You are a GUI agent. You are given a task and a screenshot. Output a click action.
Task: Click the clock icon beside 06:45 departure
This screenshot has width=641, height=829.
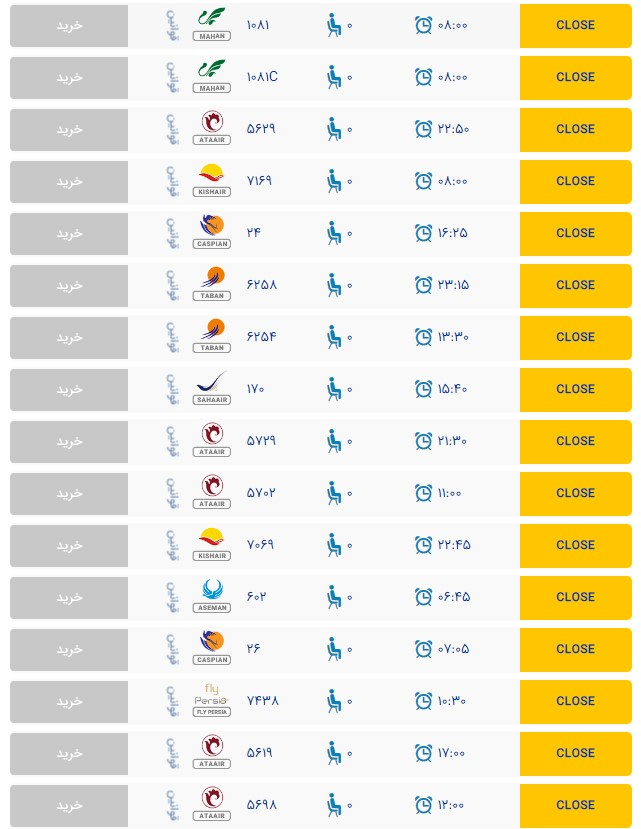tap(424, 597)
